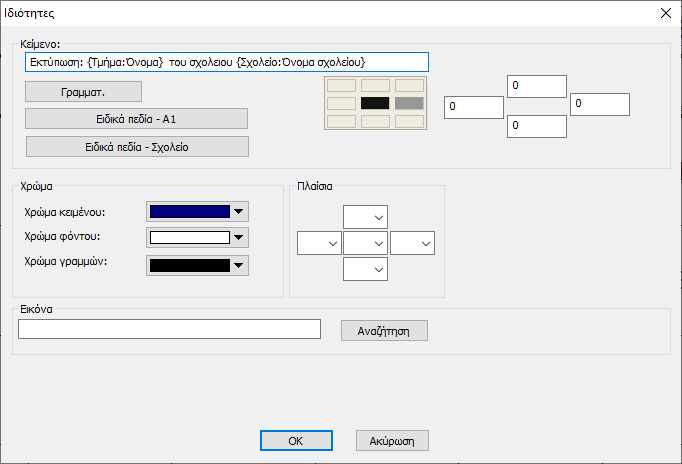Expand the left border dropdown in Πλαίσια
The image size is (682, 464).
(x=332, y=243)
